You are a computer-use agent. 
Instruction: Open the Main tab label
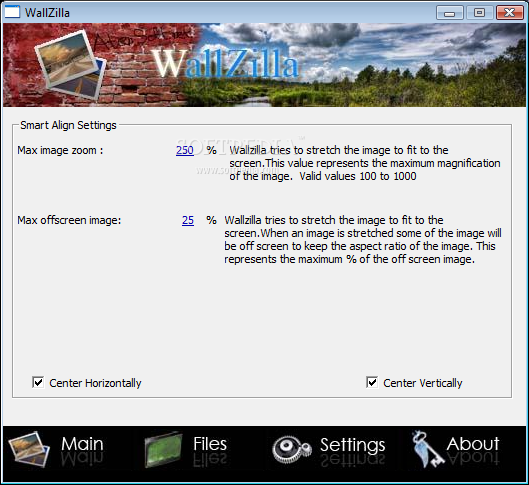click(x=82, y=444)
